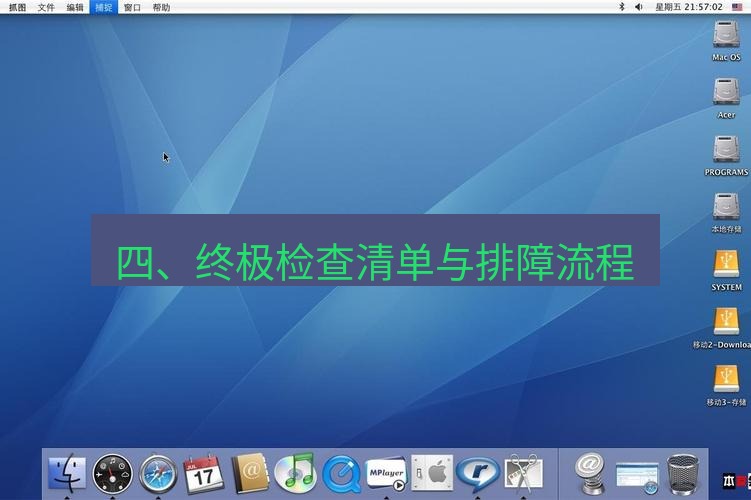Open the 窗口 menu

click(x=132, y=7)
